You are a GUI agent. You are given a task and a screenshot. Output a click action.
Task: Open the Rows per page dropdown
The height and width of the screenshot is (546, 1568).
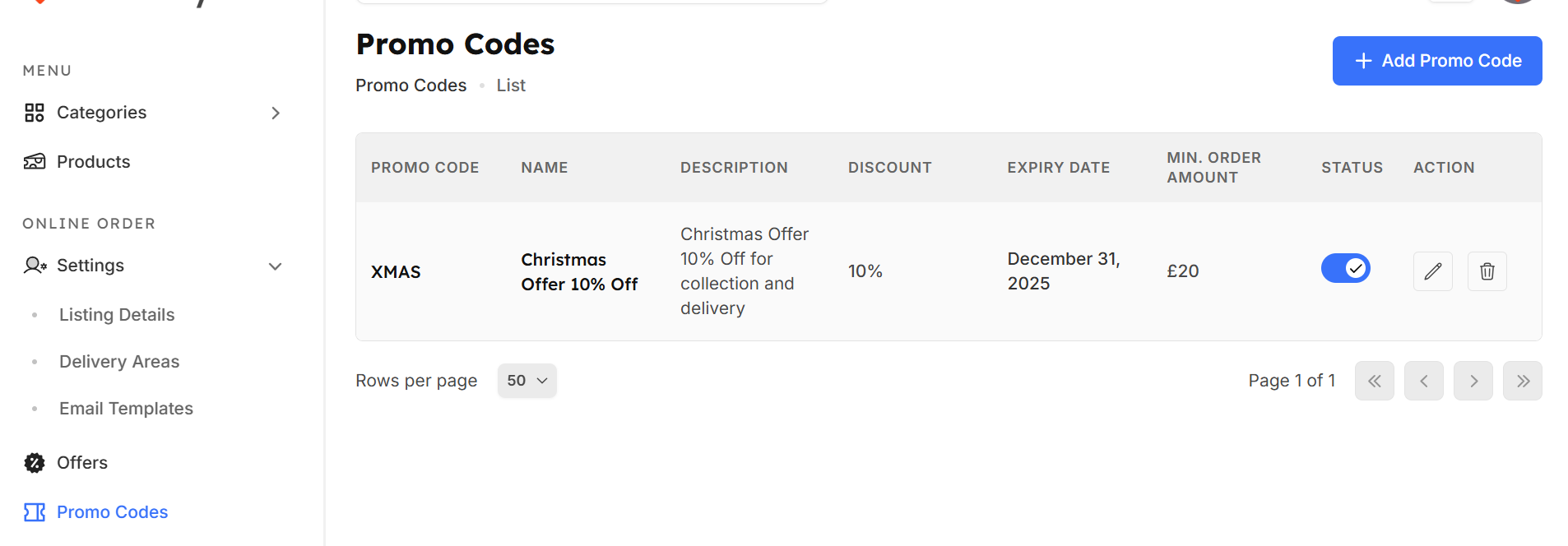[x=527, y=381]
